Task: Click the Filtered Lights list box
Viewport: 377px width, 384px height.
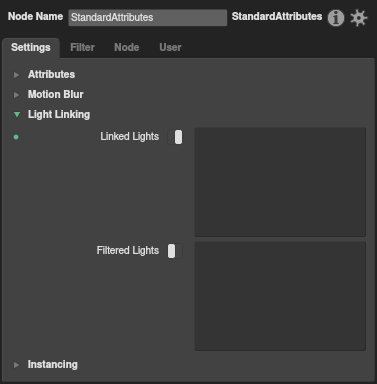Action: [x=280, y=296]
